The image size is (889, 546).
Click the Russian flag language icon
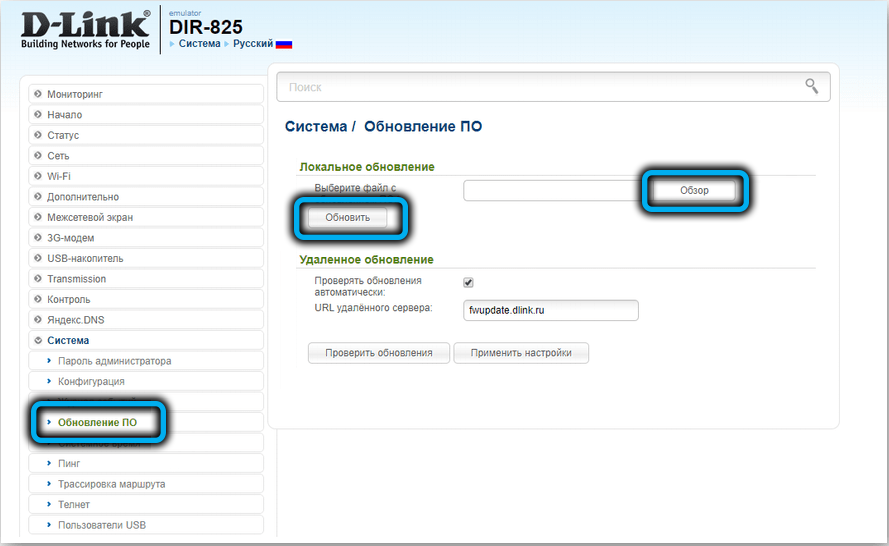(x=284, y=45)
